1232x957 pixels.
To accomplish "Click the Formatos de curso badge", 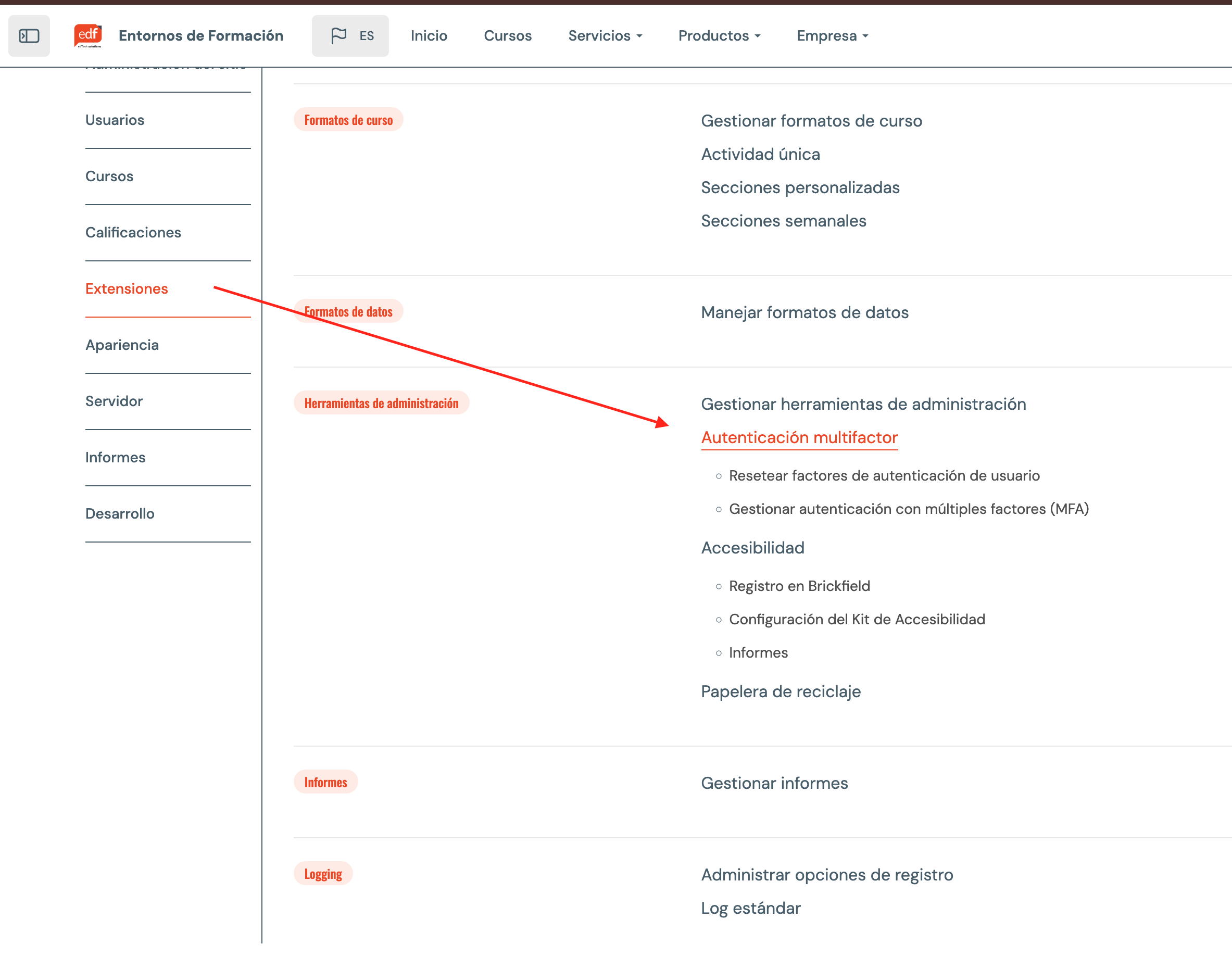I will (349, 120).
